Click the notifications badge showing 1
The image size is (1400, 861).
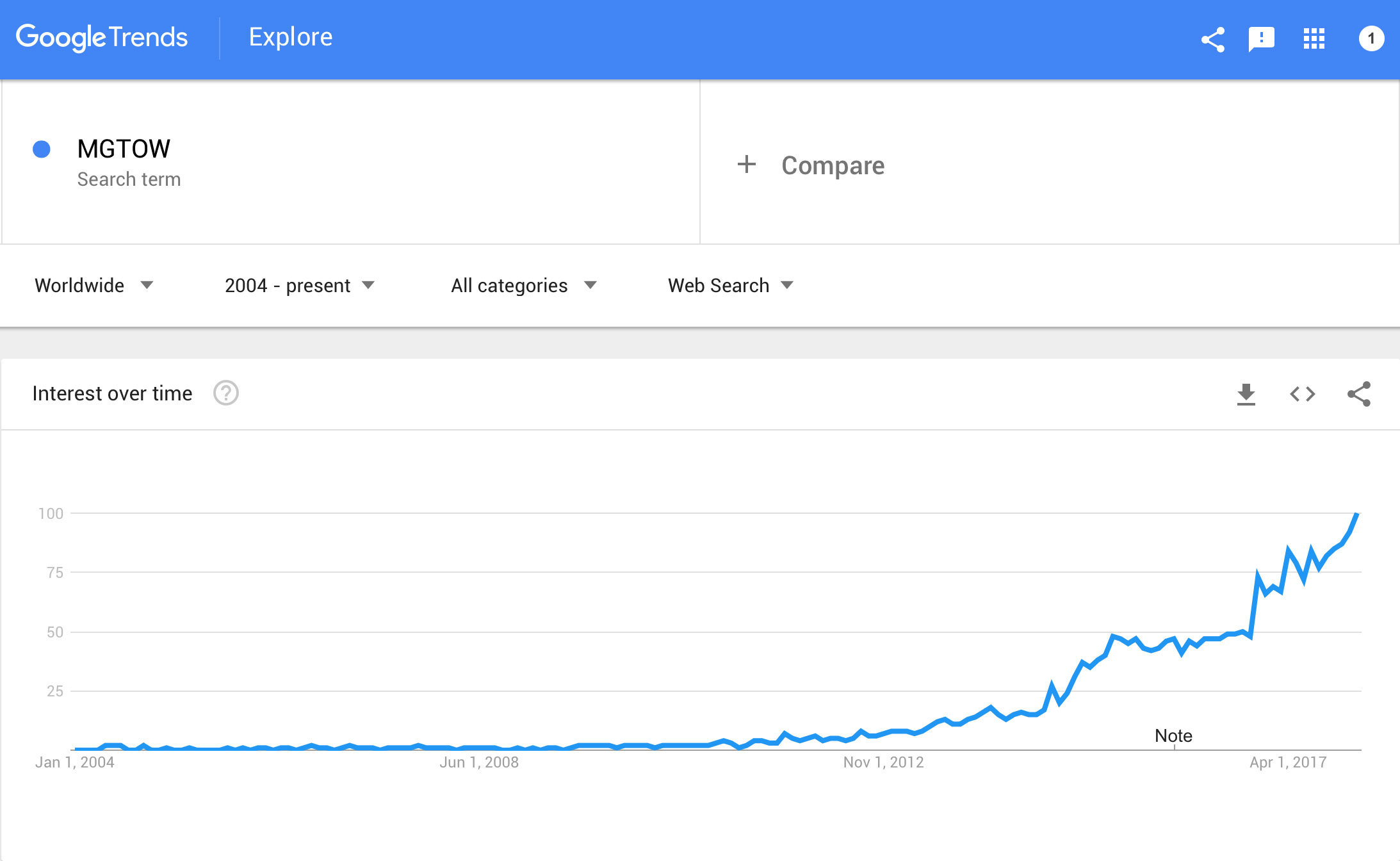tap(1371, 39)
